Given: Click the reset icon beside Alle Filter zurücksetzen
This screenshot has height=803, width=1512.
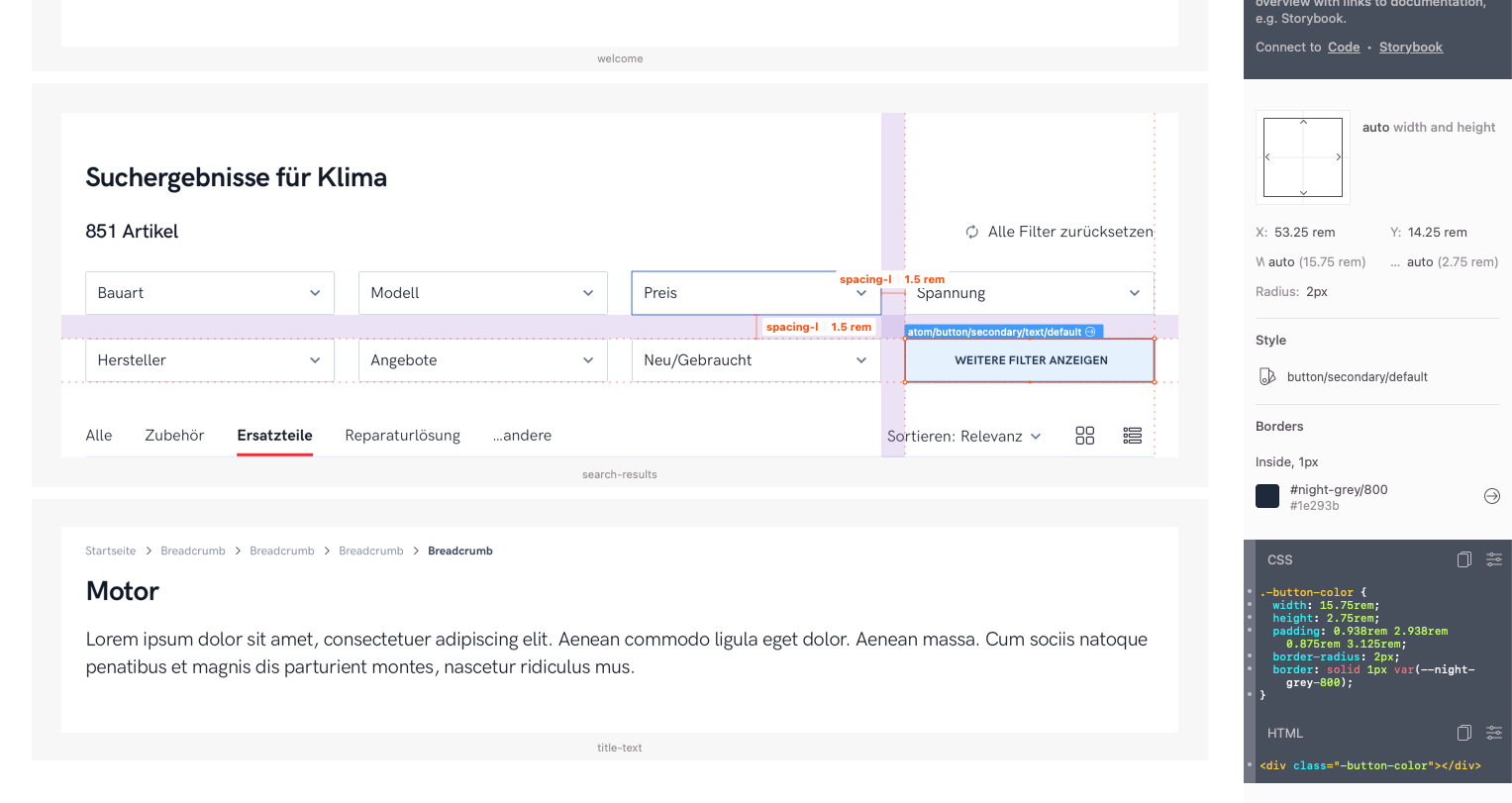Looking at the screenshot, I should [972, 232].
